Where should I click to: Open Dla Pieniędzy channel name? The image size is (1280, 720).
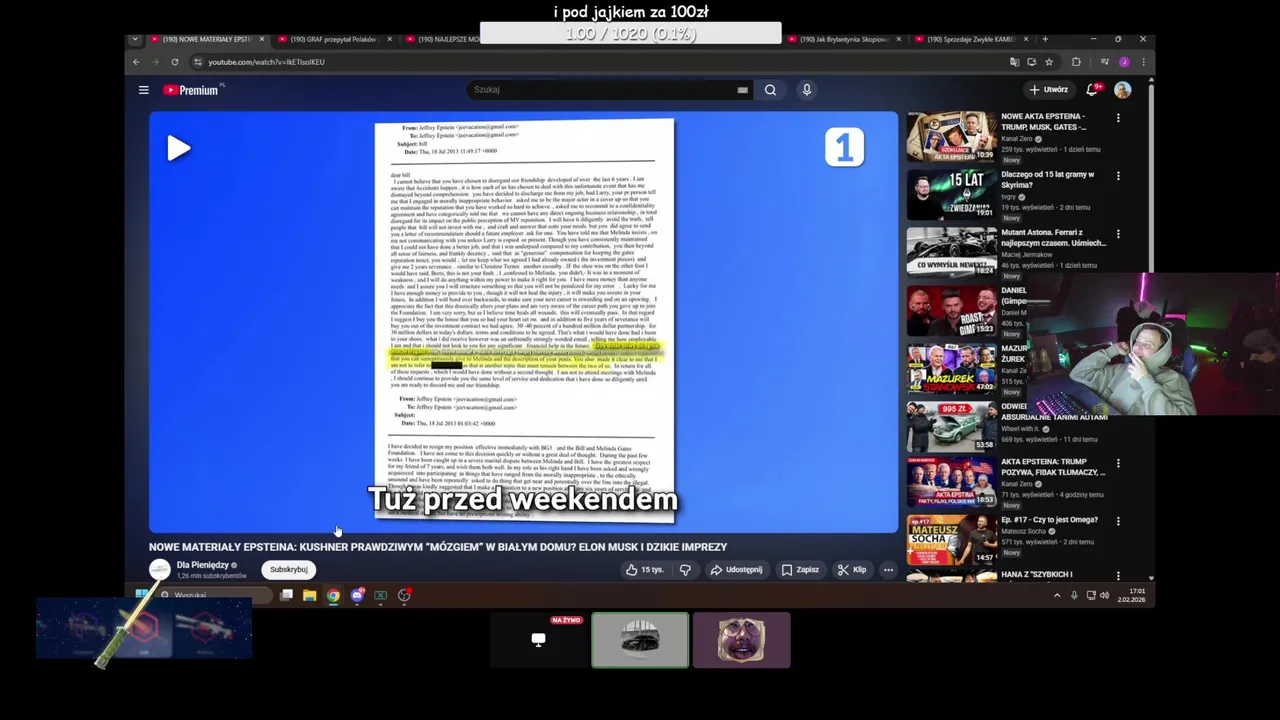[204, 565]
